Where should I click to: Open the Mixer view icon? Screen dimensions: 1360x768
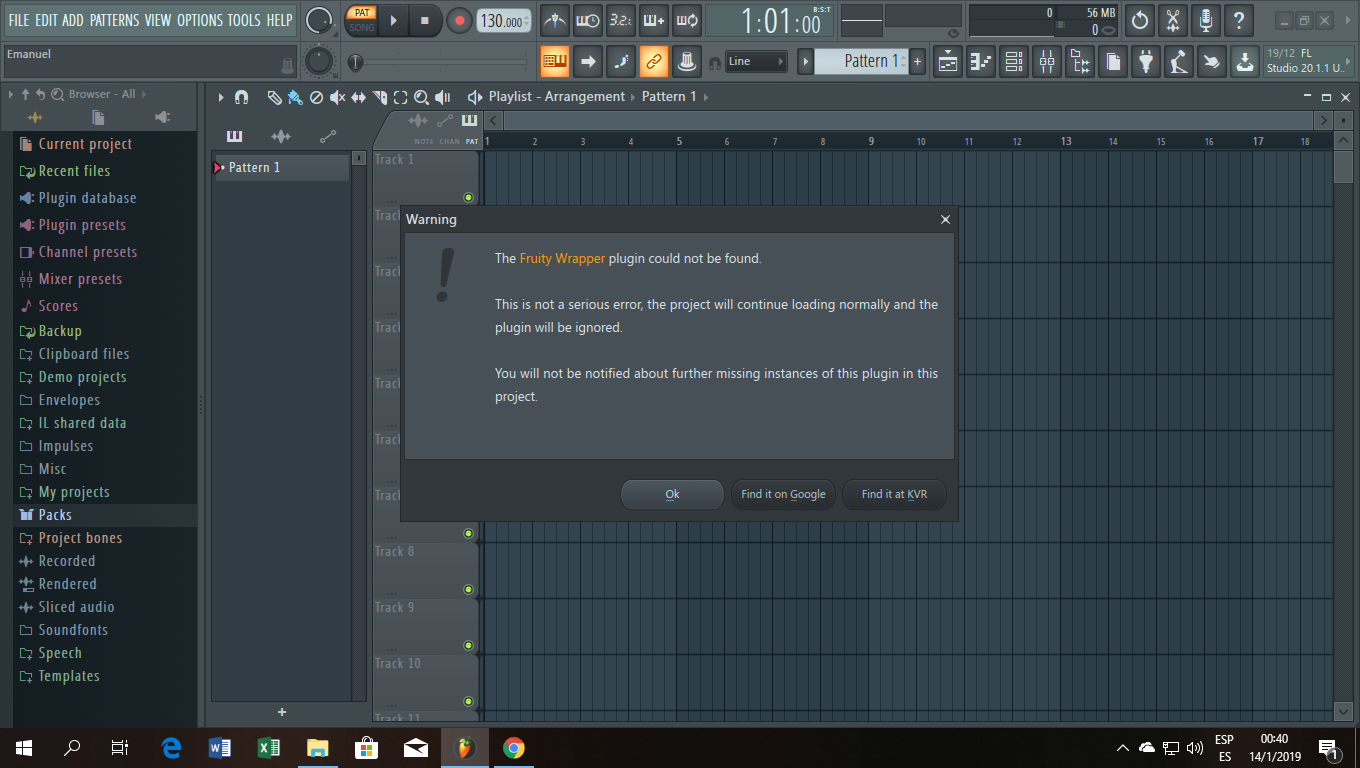click(1047, 61)
